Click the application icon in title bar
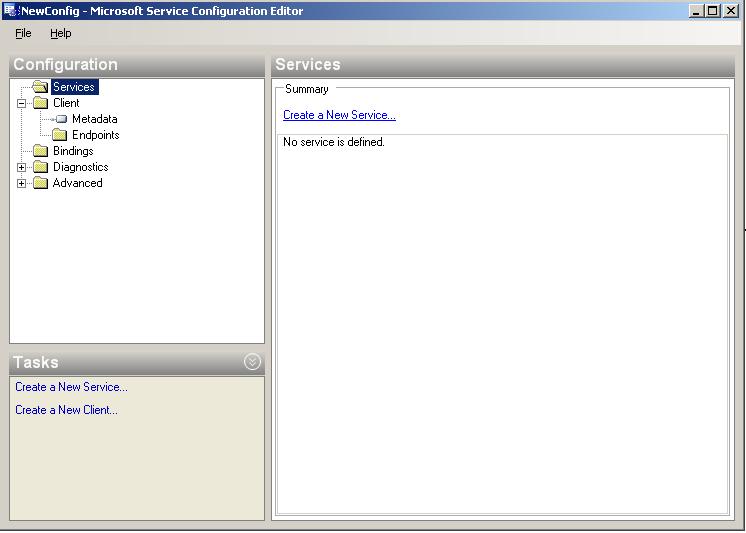This screenshot has width=746, height=533. (x=10, y=10)
